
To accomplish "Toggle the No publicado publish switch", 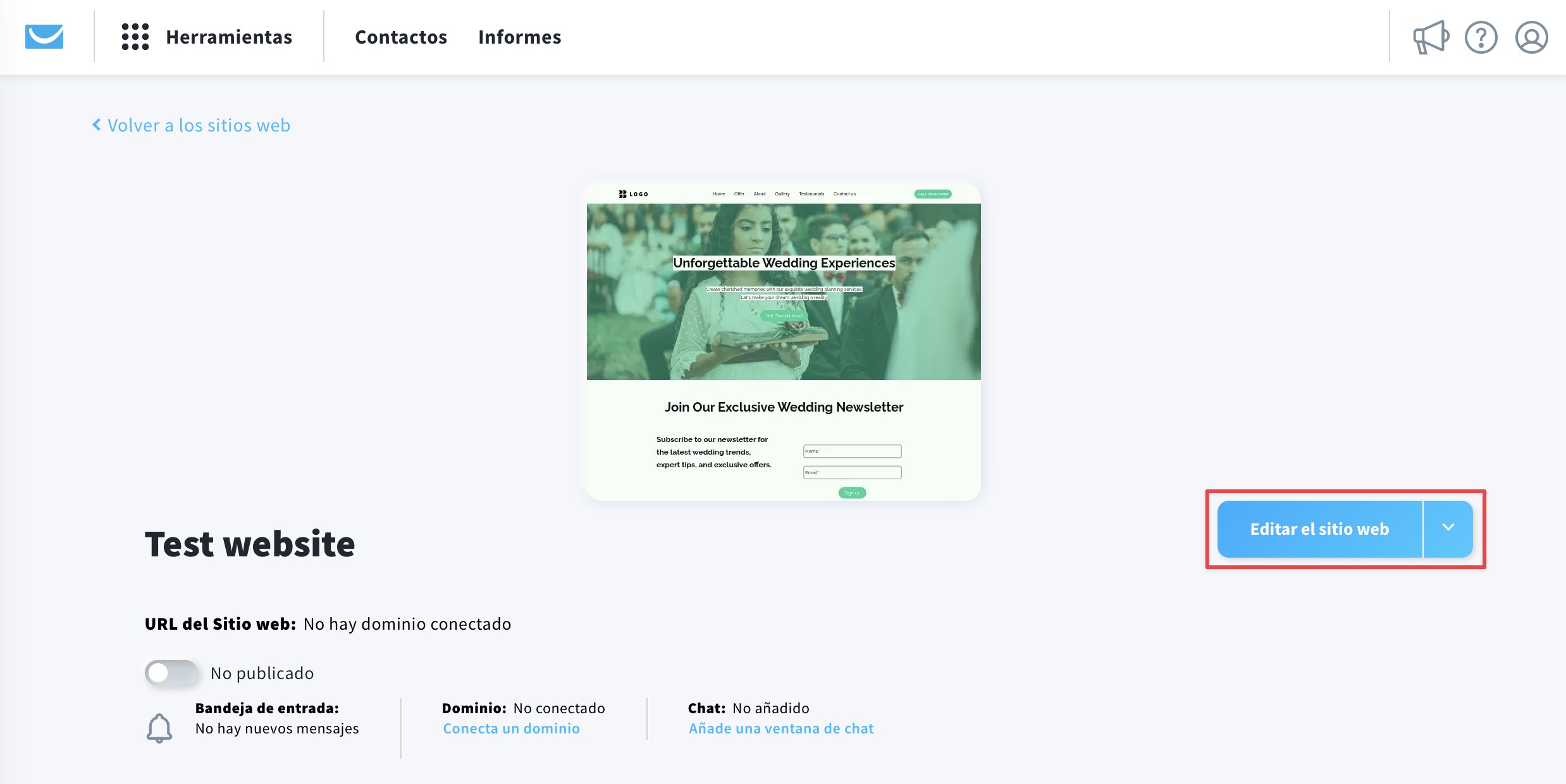I will (171, 673).
